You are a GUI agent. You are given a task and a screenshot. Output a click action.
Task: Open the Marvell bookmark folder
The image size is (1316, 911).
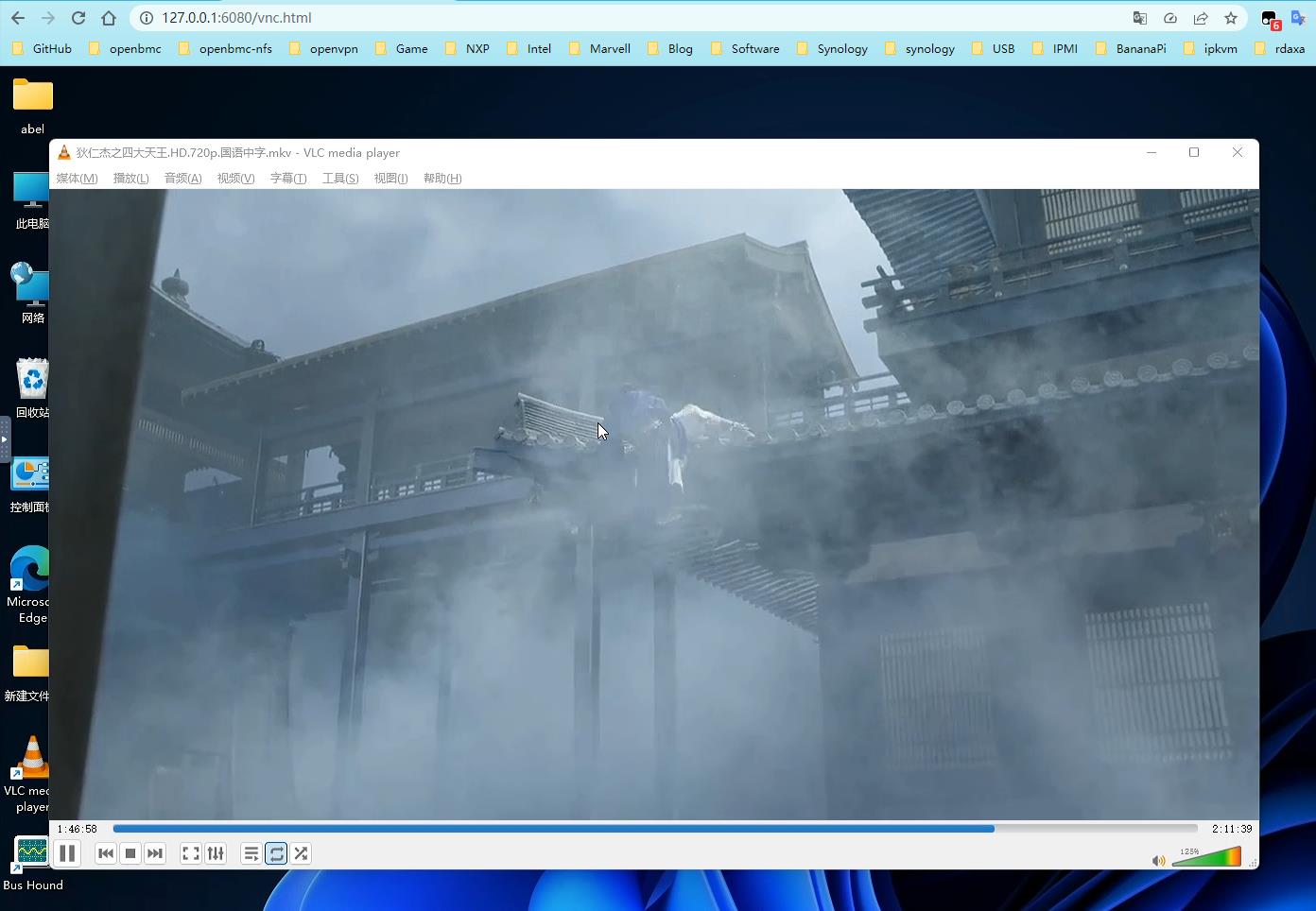point(599,48)
